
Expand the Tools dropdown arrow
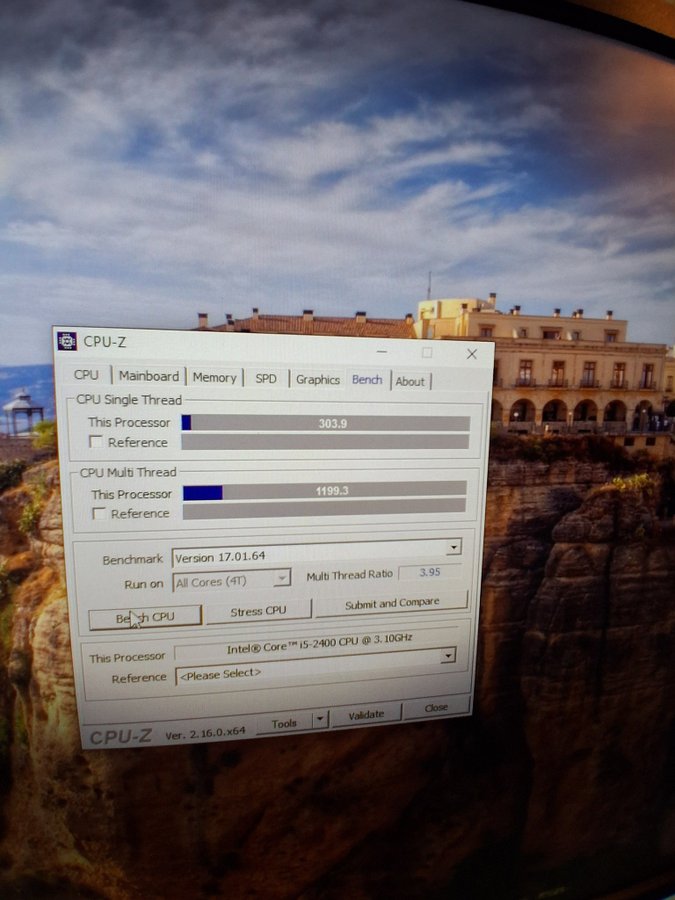[x=319, y=719]
